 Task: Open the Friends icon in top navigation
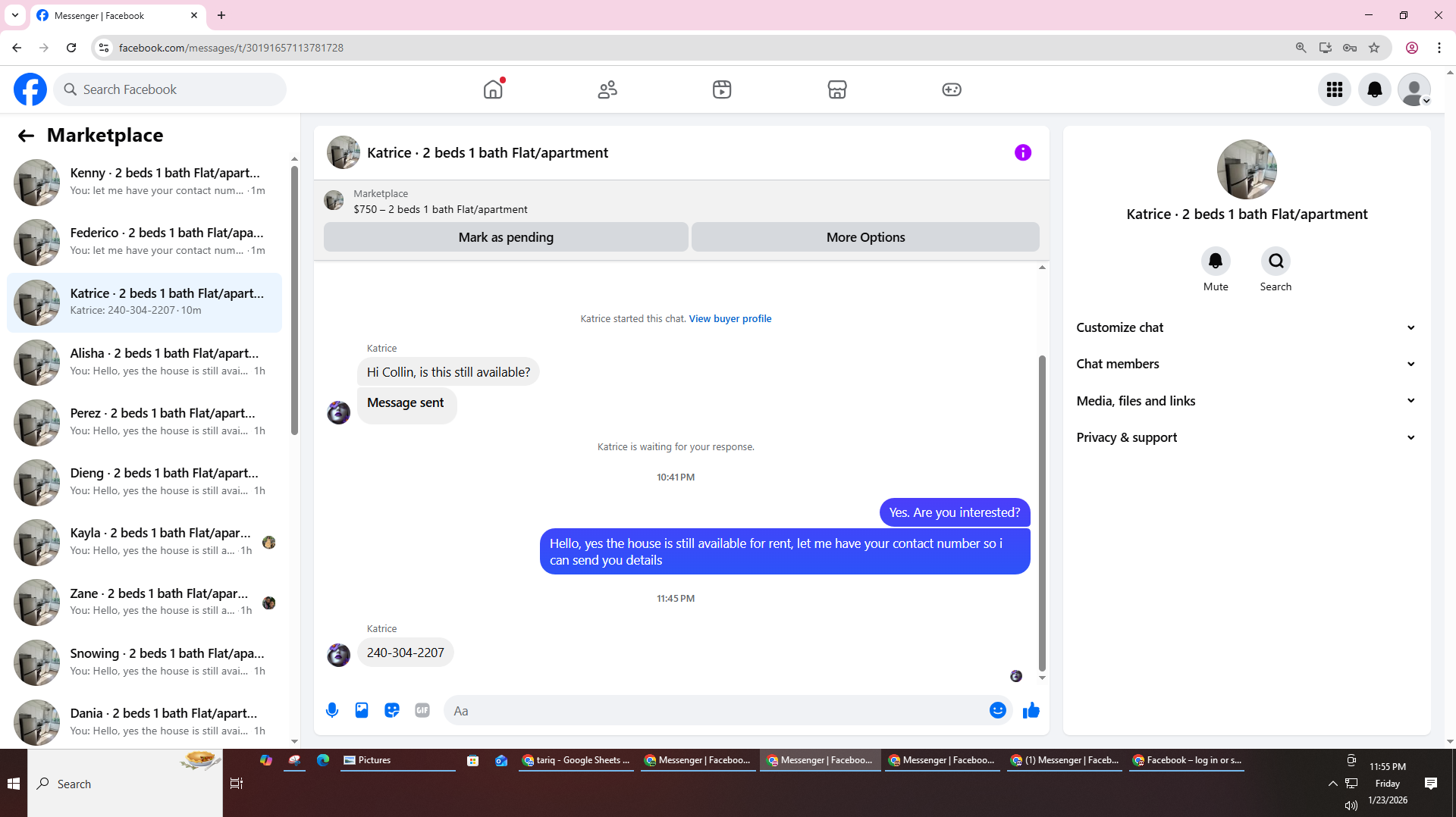pyautogui.click(x=607, y=89)
